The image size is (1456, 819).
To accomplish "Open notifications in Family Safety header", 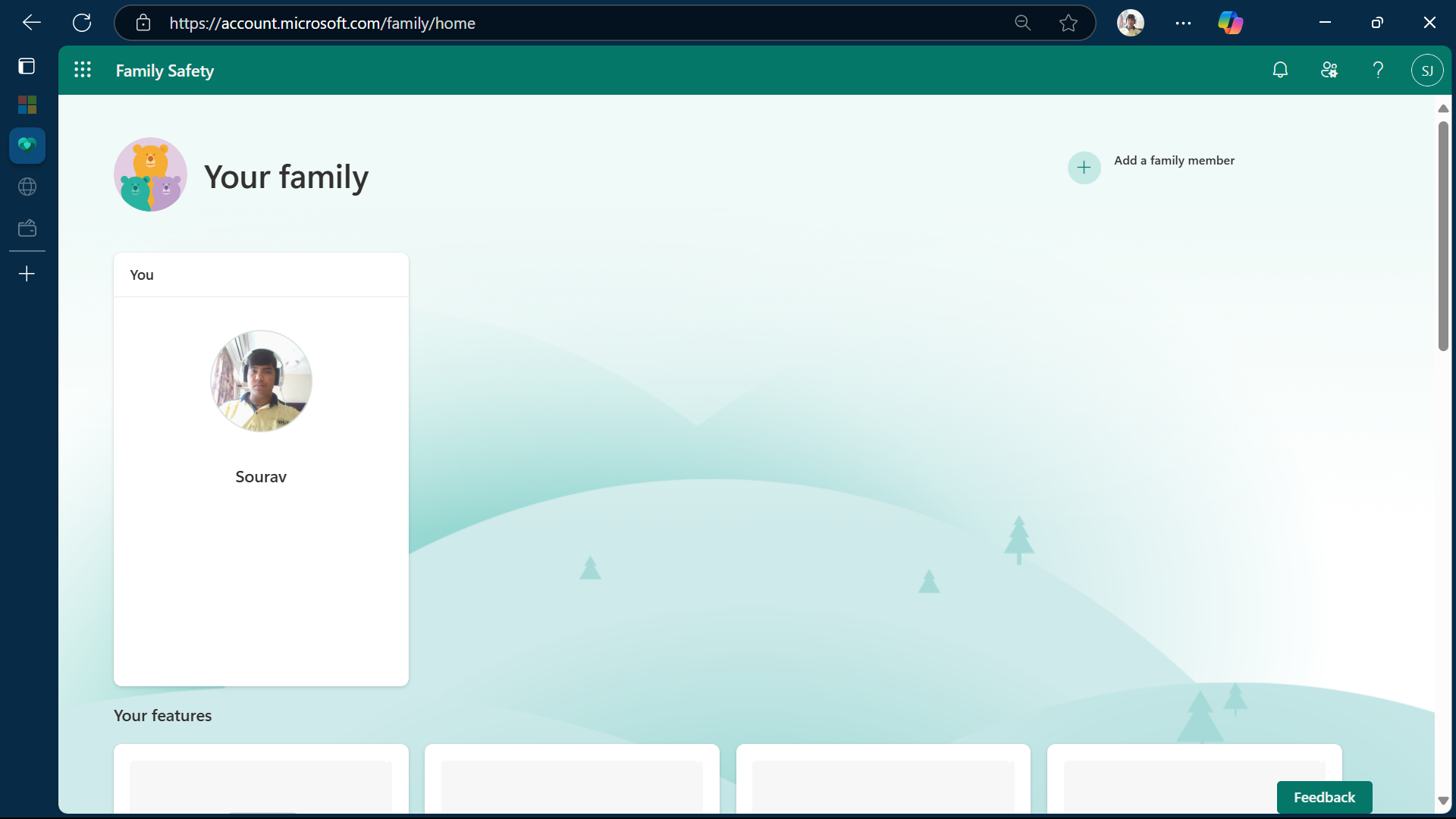I will tap(1281, 70).
